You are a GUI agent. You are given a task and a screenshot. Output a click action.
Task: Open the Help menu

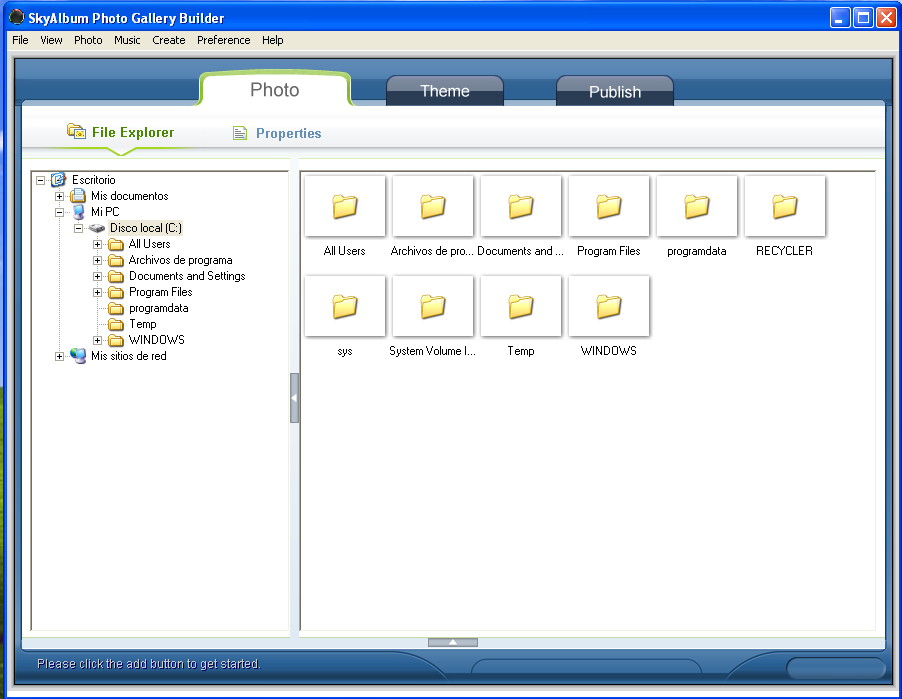(273, 40)
